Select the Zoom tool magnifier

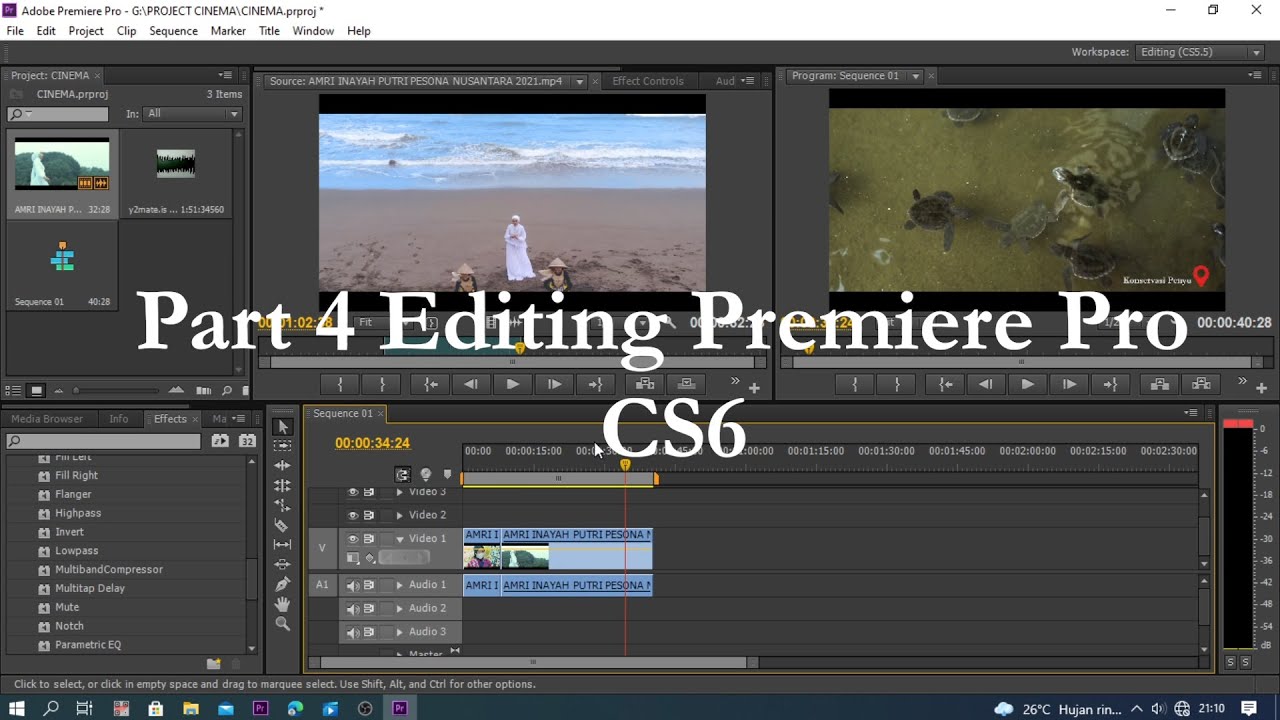click(x=282, y=624)
